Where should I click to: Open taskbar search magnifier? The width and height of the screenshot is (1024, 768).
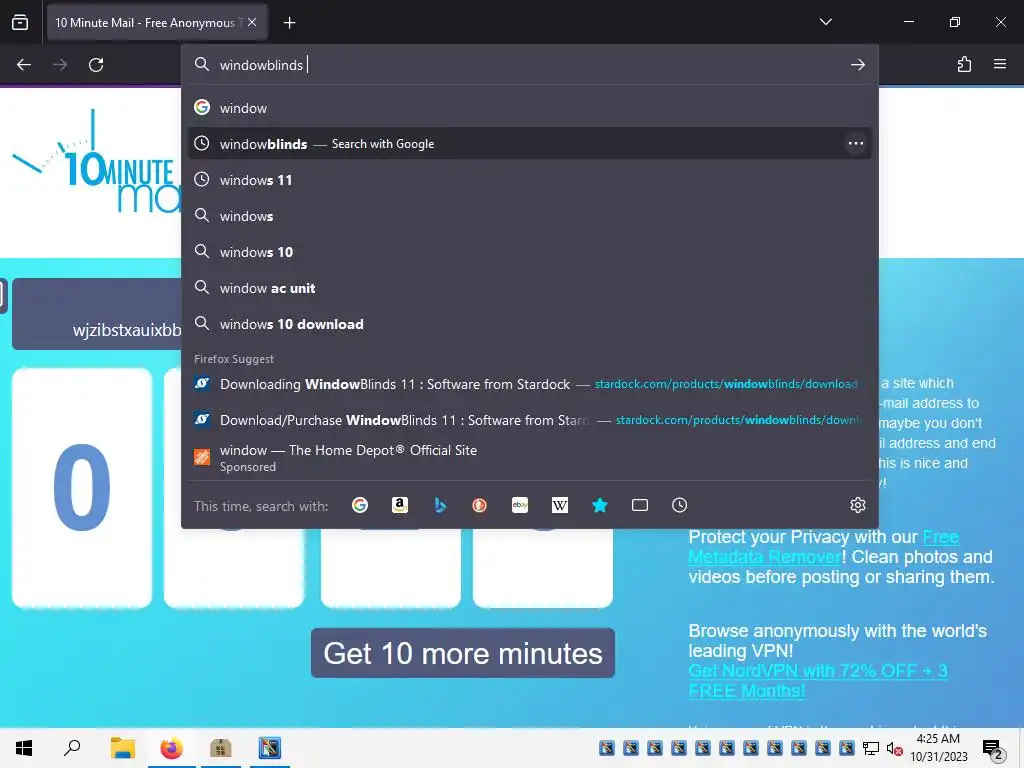(x=72, y=748)
